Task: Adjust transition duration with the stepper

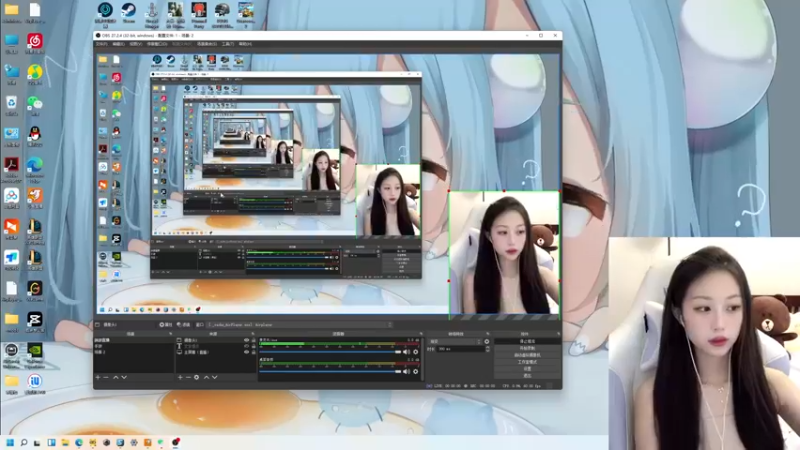Action: 488,349
